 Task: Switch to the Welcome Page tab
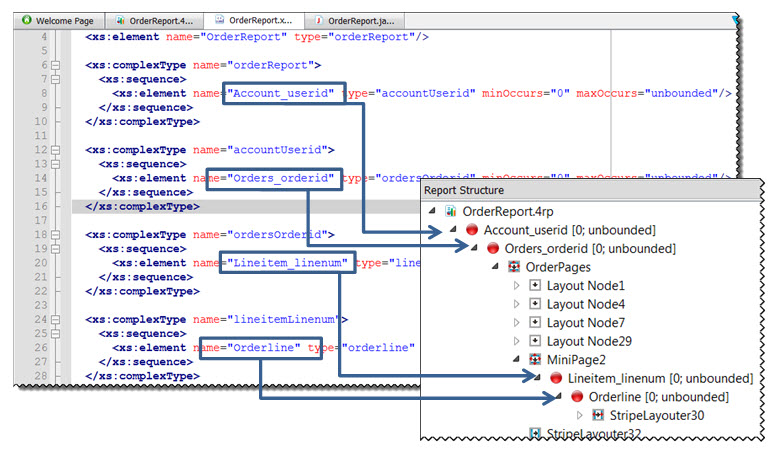click(x=61, y=20)
